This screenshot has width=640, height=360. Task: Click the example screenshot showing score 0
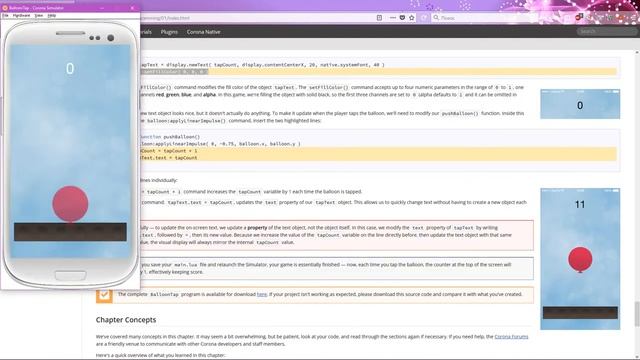click(580, 104)
